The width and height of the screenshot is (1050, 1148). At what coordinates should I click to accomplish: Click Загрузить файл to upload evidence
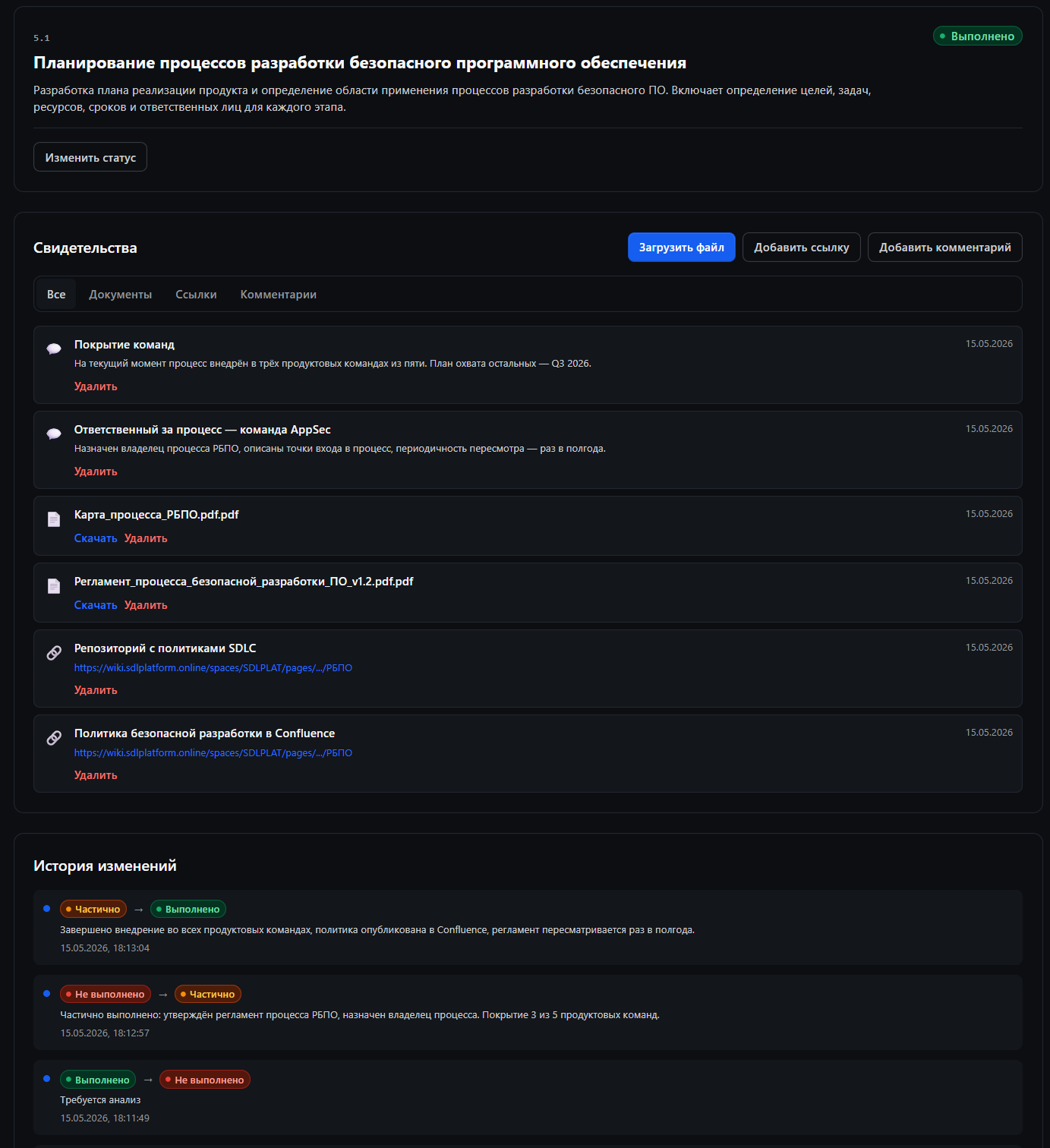pos(682,248)
